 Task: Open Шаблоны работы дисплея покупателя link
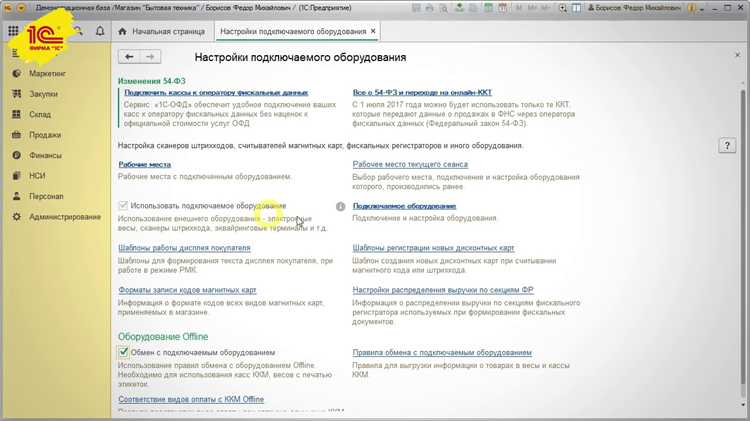click(184, 248)
